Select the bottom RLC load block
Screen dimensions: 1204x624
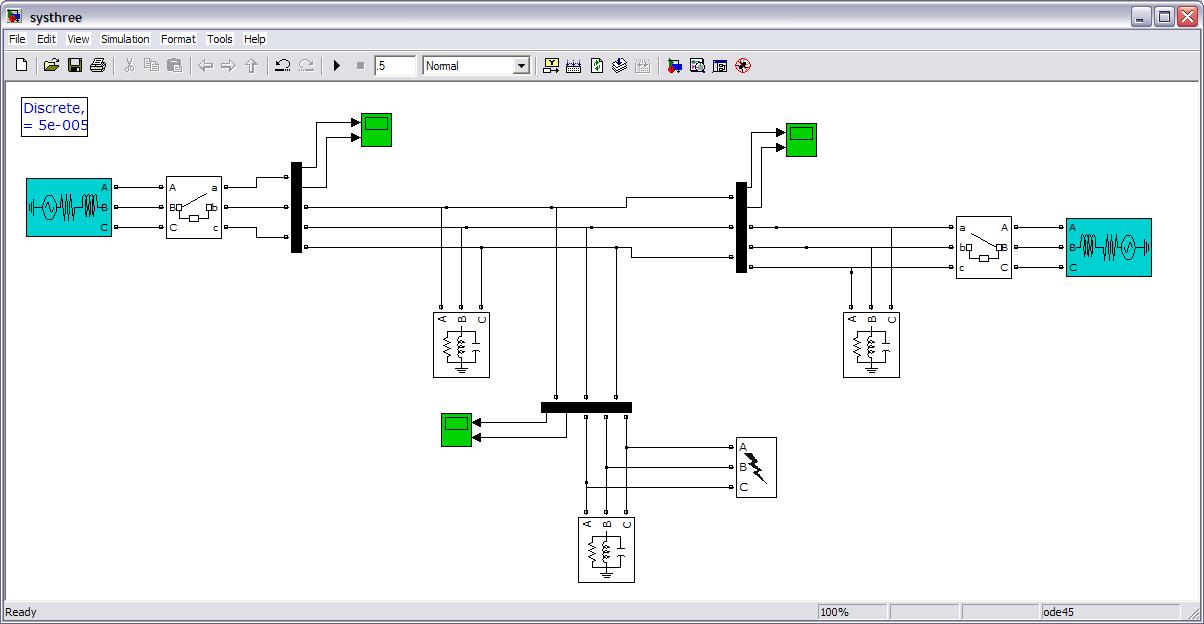[x=606, y=549]
